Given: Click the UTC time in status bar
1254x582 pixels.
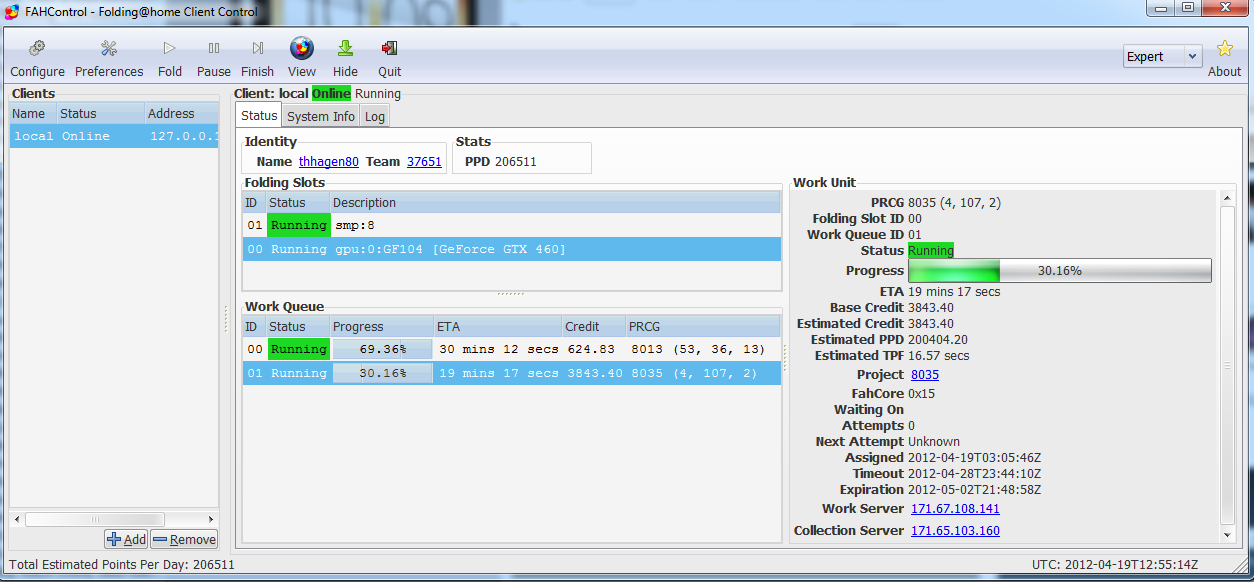Looking at the screenshot, I should coord(1115,564).
